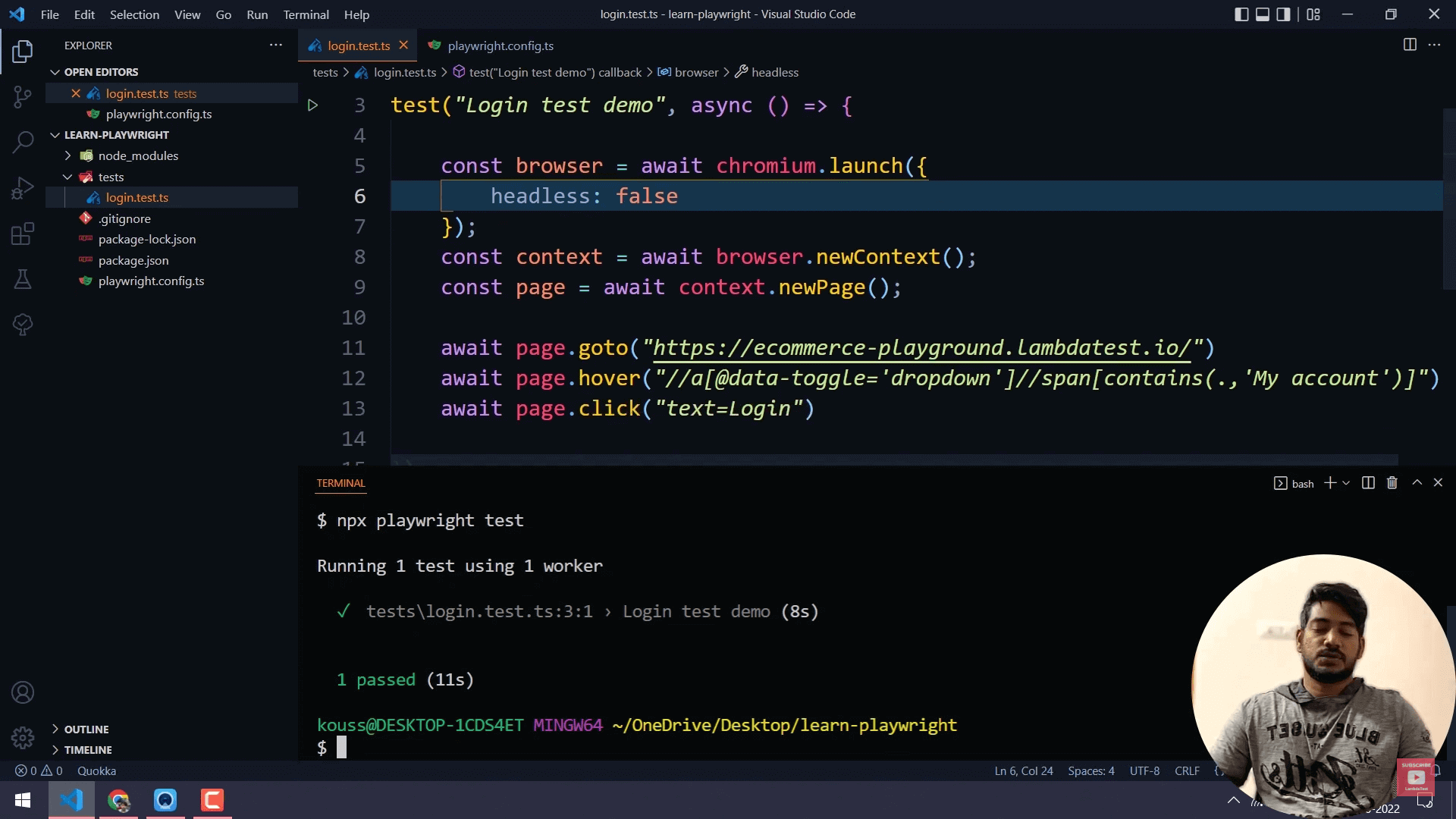Open the Manage gear icon

(x=23, y=737)
